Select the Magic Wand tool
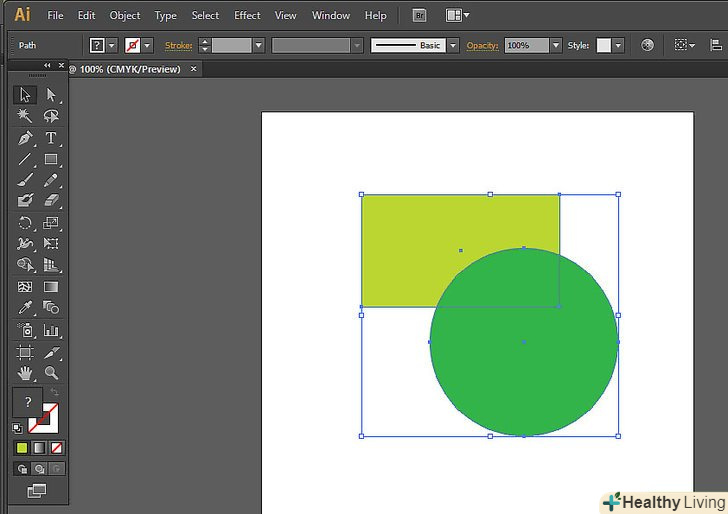The width and height of the screenshot is (728, 514). click(x=26, y=116)
